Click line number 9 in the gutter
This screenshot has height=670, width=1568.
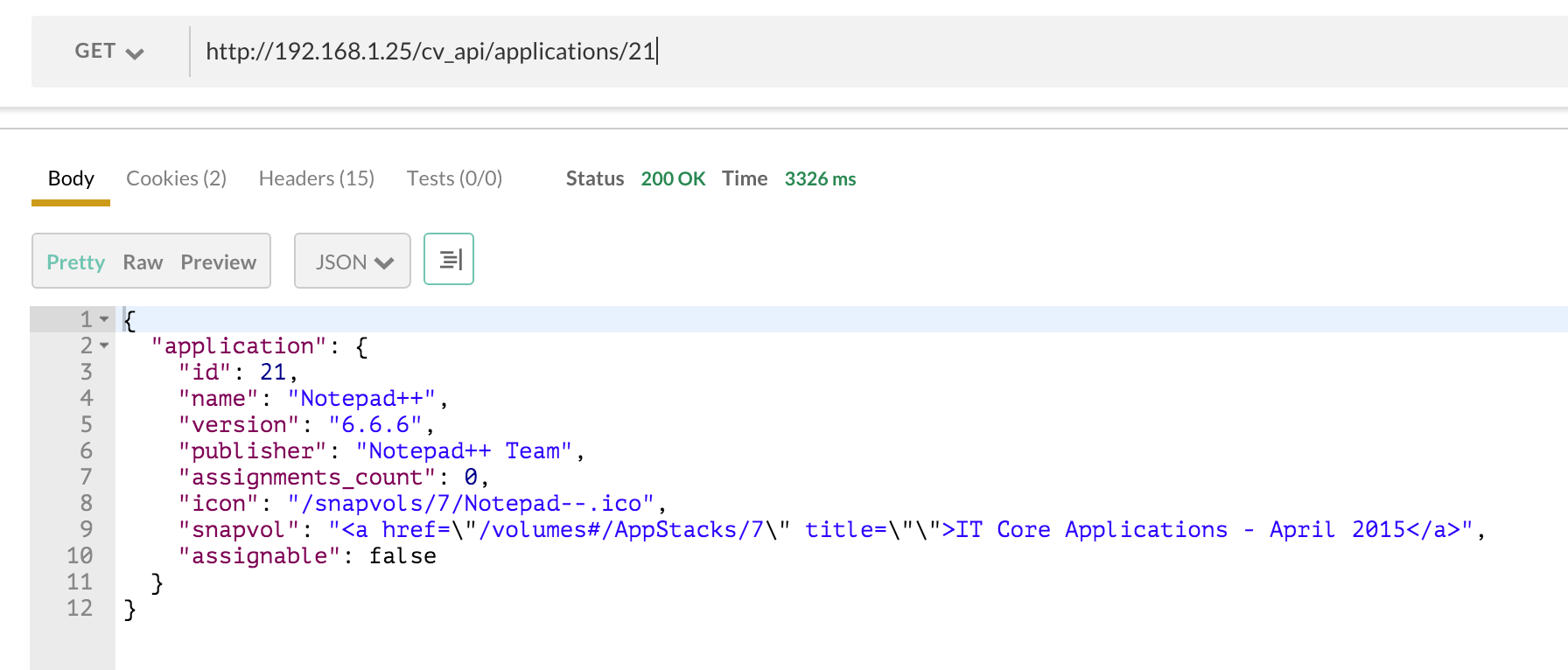point(86,529)
